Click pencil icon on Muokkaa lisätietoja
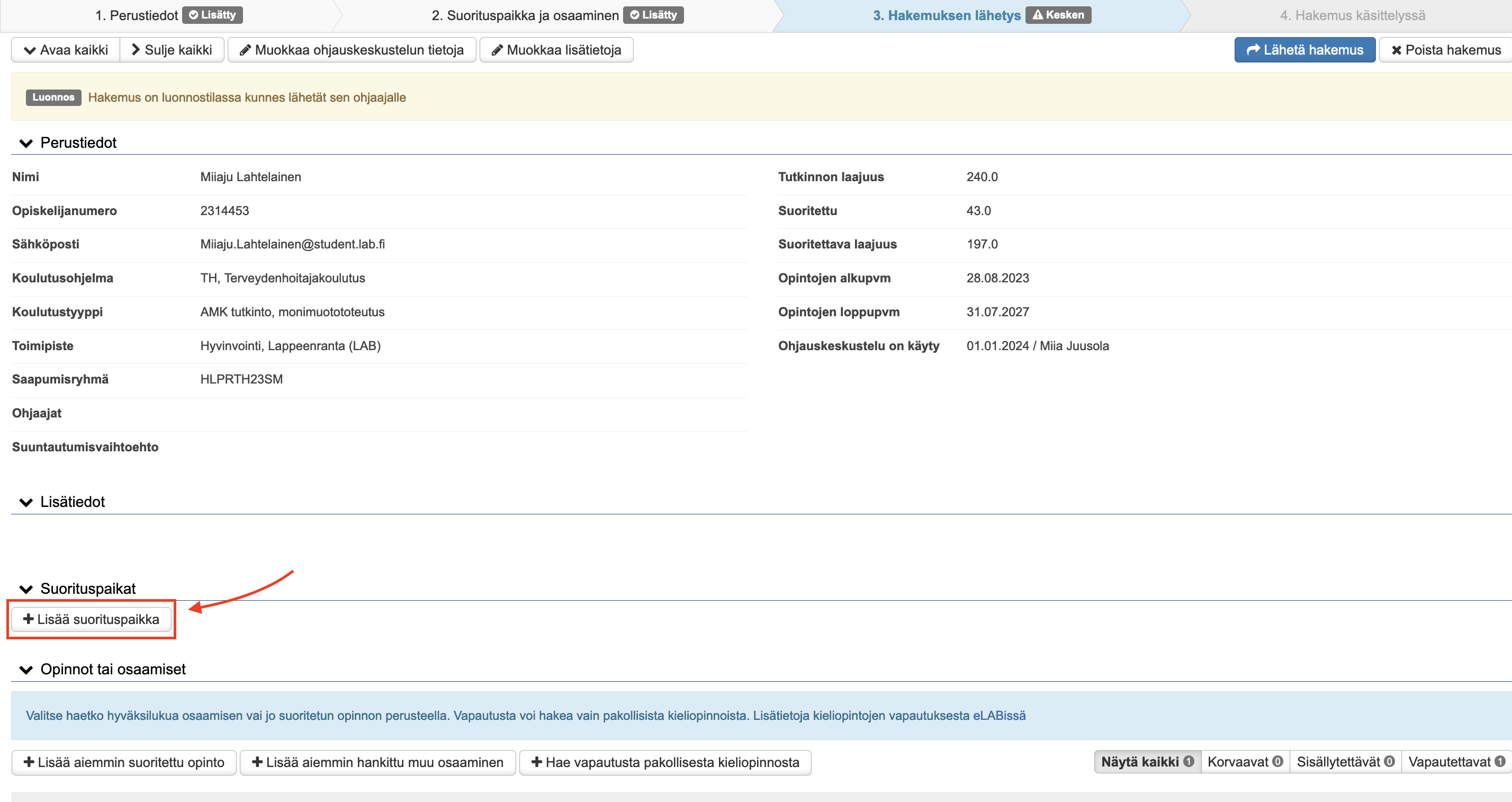The height and width of the screenshot is (802, 1512). [x=497, y=50]
